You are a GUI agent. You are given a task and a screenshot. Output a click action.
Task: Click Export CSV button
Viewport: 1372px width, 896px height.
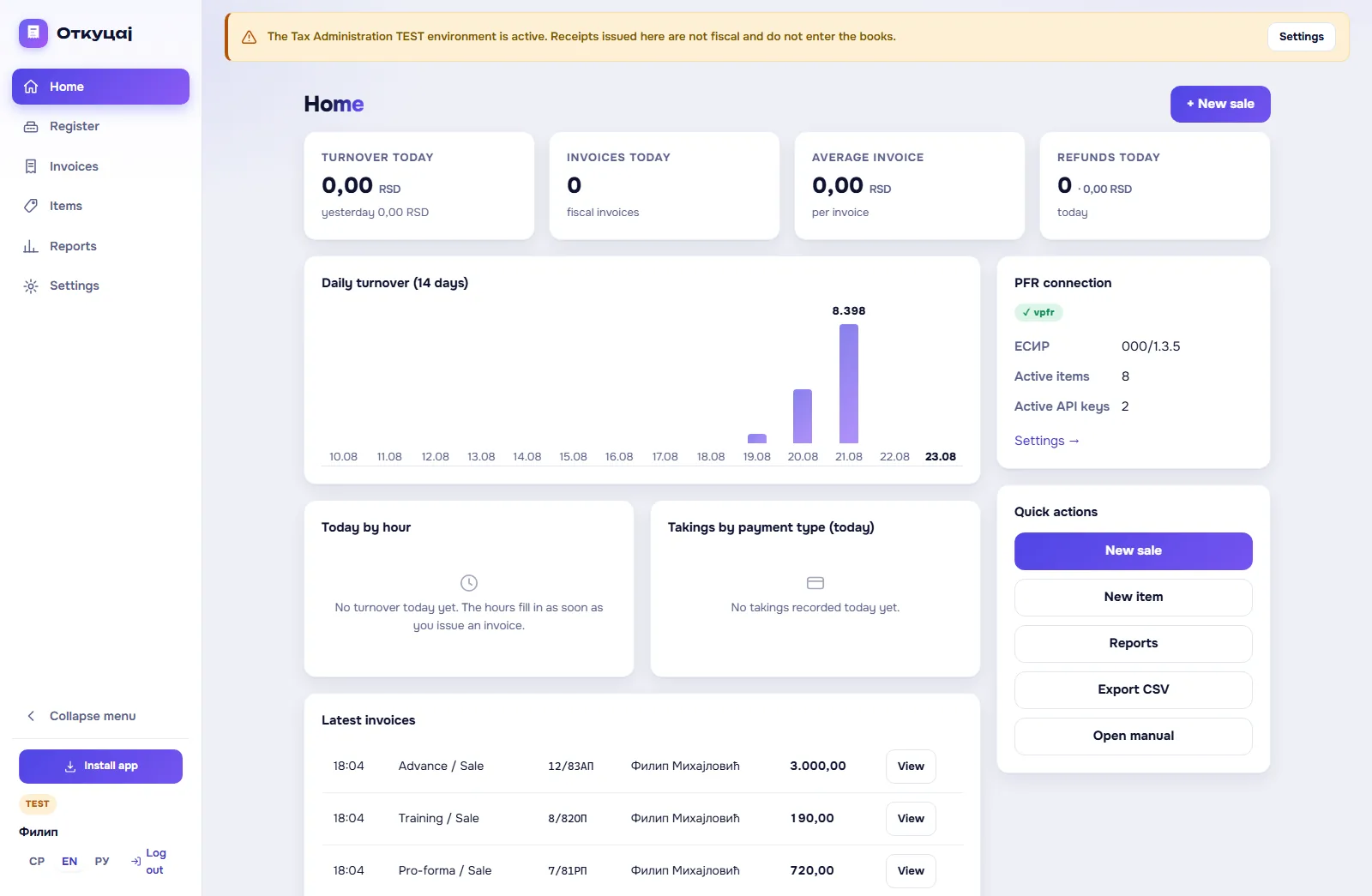tap(1133, 690)
